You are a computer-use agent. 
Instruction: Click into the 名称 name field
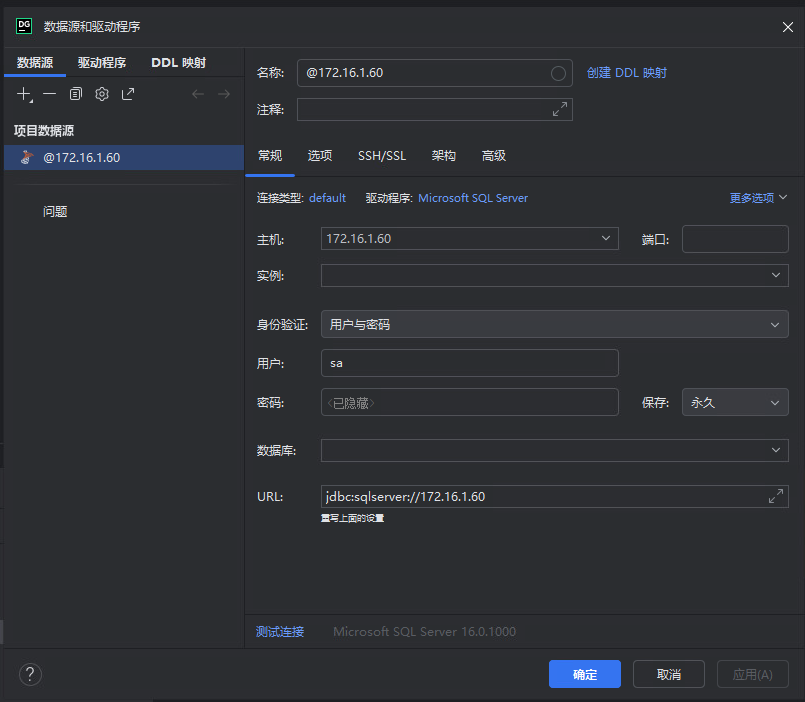point(435,73)
